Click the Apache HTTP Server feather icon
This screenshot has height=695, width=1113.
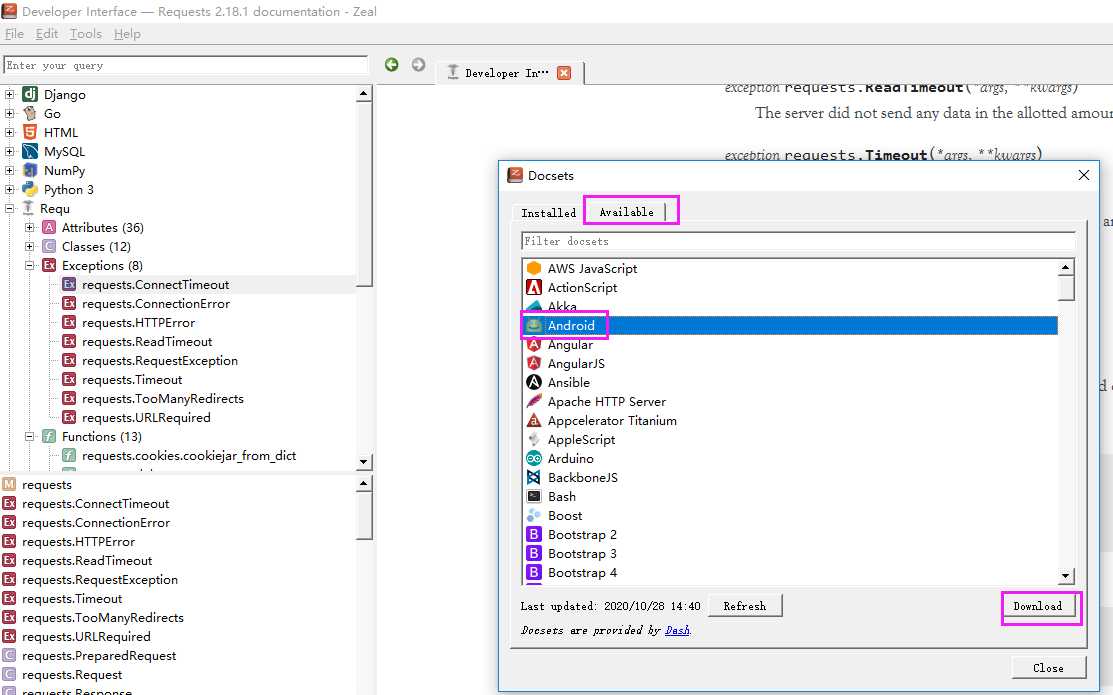tap(534, 401)
